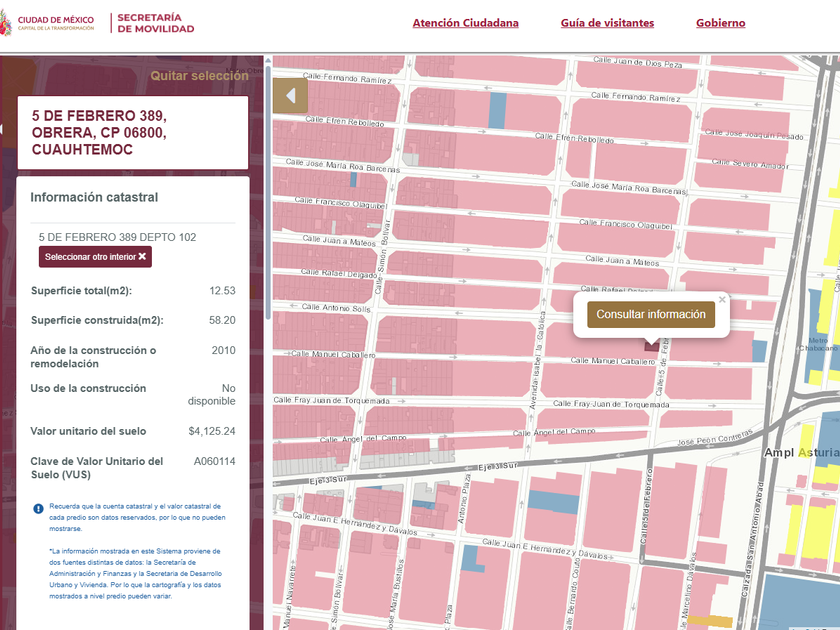Click the Secretaría de Movilidad logo
This screenshot has height=630, width=840.
155,23
